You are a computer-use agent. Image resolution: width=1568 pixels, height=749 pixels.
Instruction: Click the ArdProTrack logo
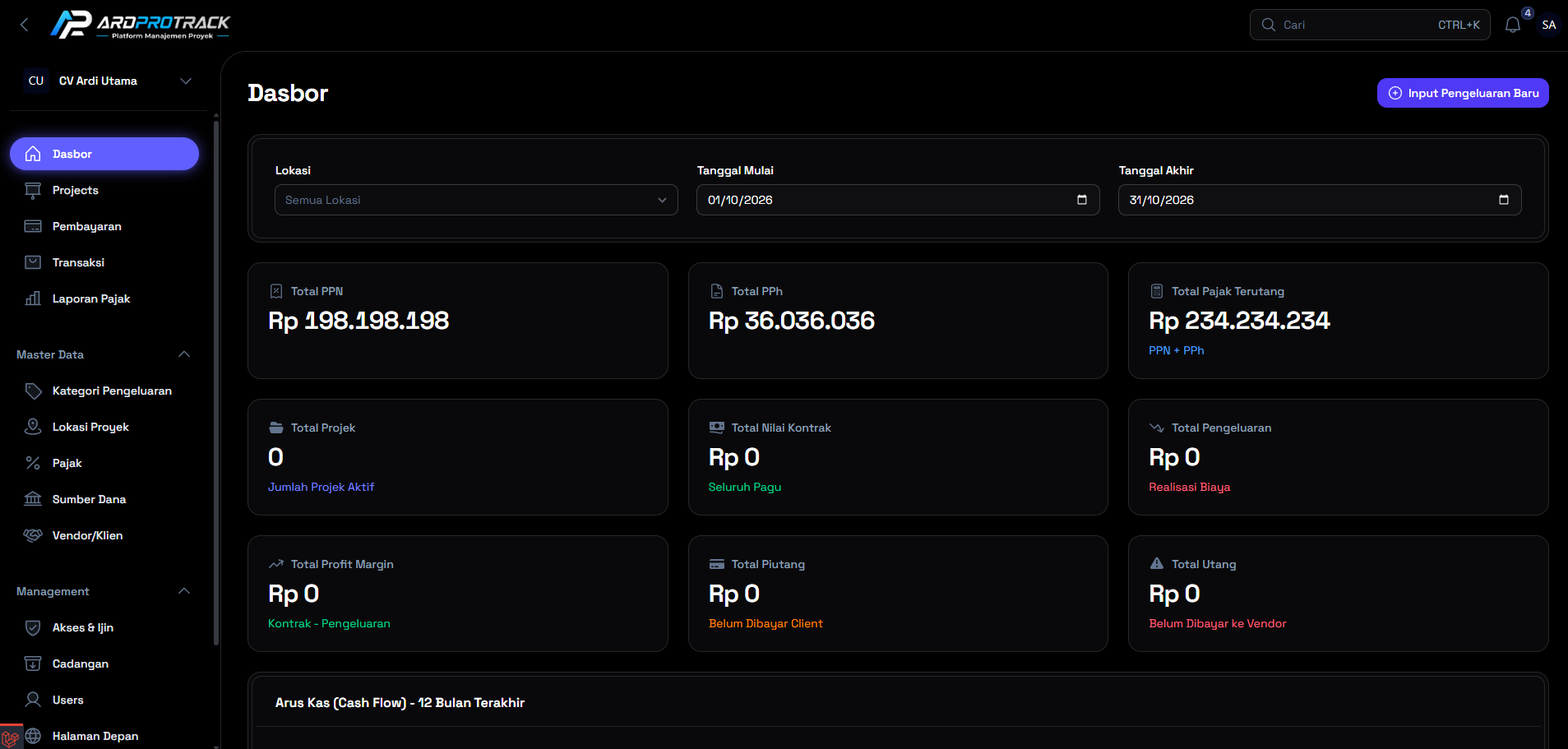pos(140,25)
